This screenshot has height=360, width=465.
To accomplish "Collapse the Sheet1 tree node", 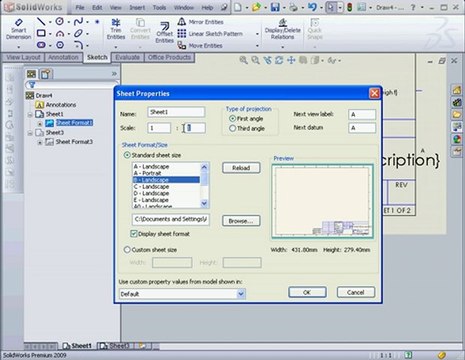I will click(30, 114).
